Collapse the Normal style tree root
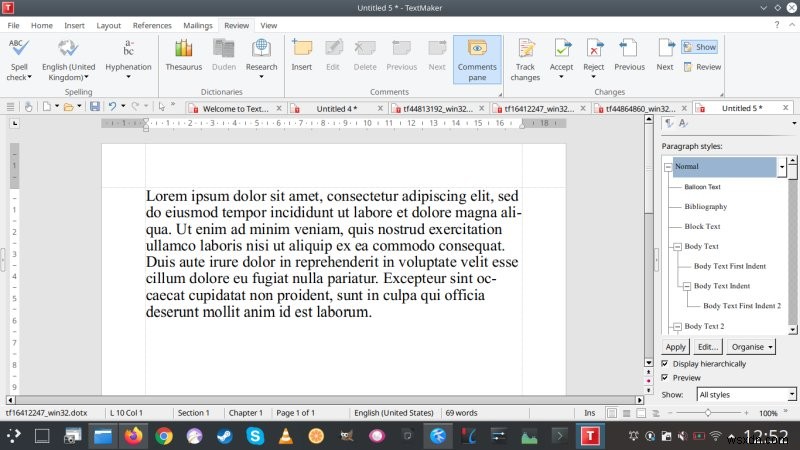This screenshot has width=800, height=450. tap(668, 167)
